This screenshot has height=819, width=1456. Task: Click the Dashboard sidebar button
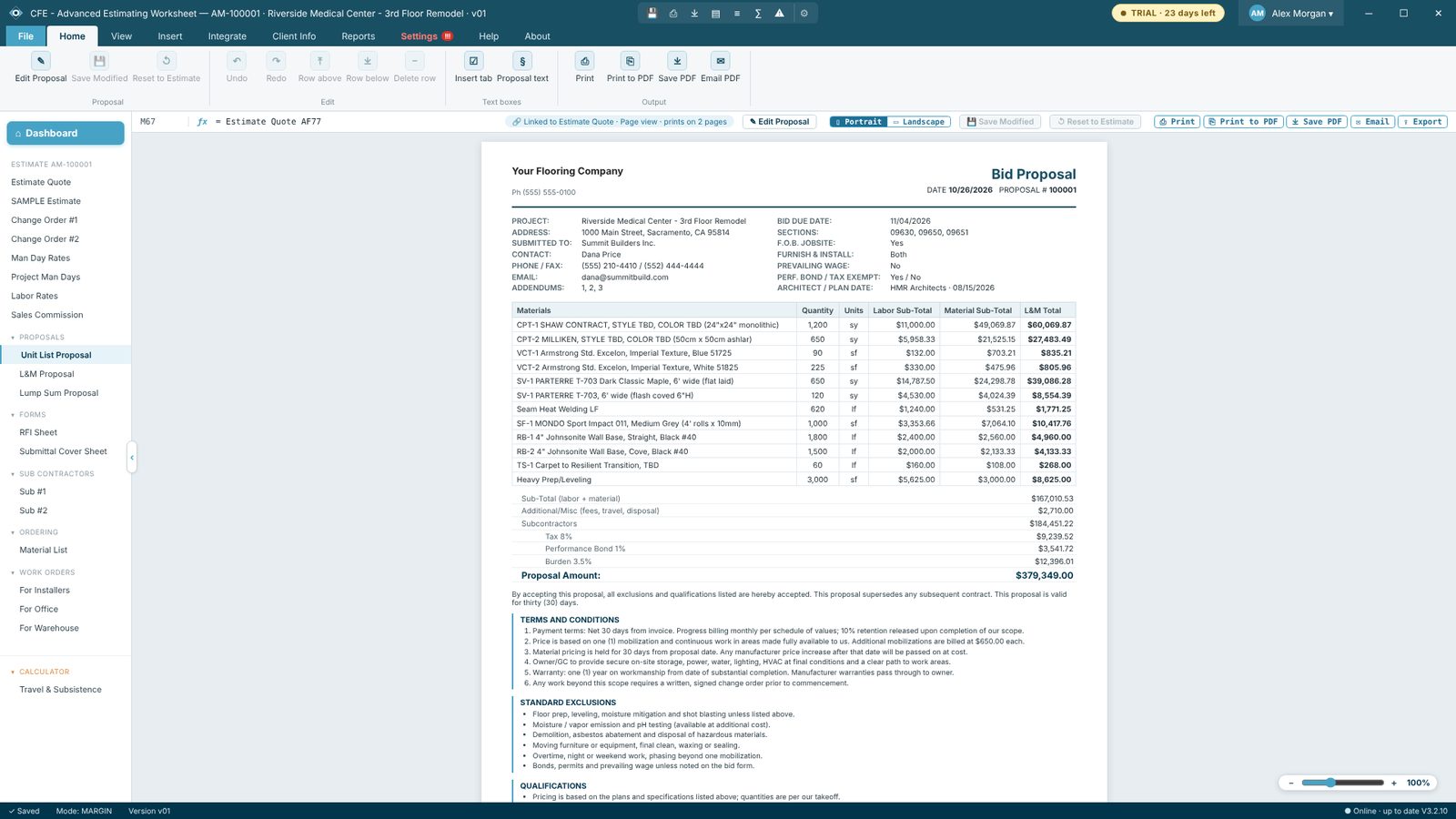coord(66,133)
